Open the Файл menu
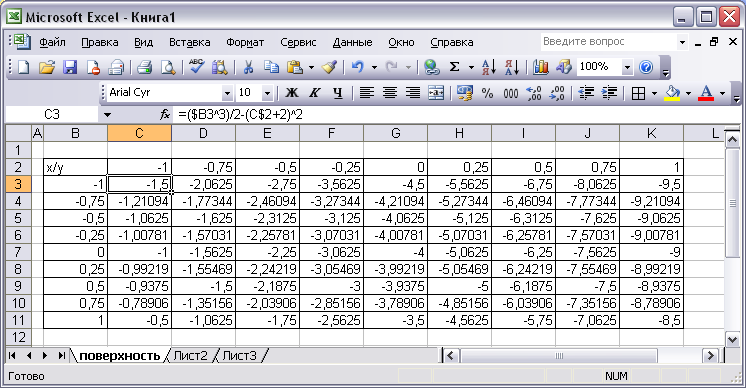 [52, 42]
